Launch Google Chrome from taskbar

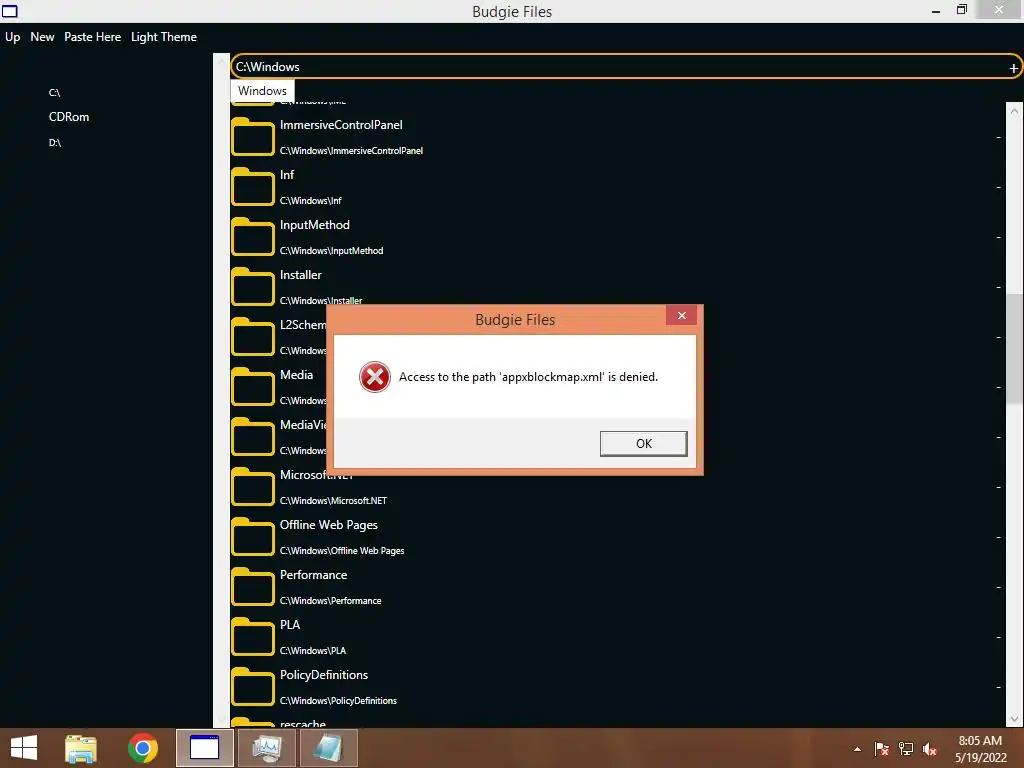[x=143, y=748]
